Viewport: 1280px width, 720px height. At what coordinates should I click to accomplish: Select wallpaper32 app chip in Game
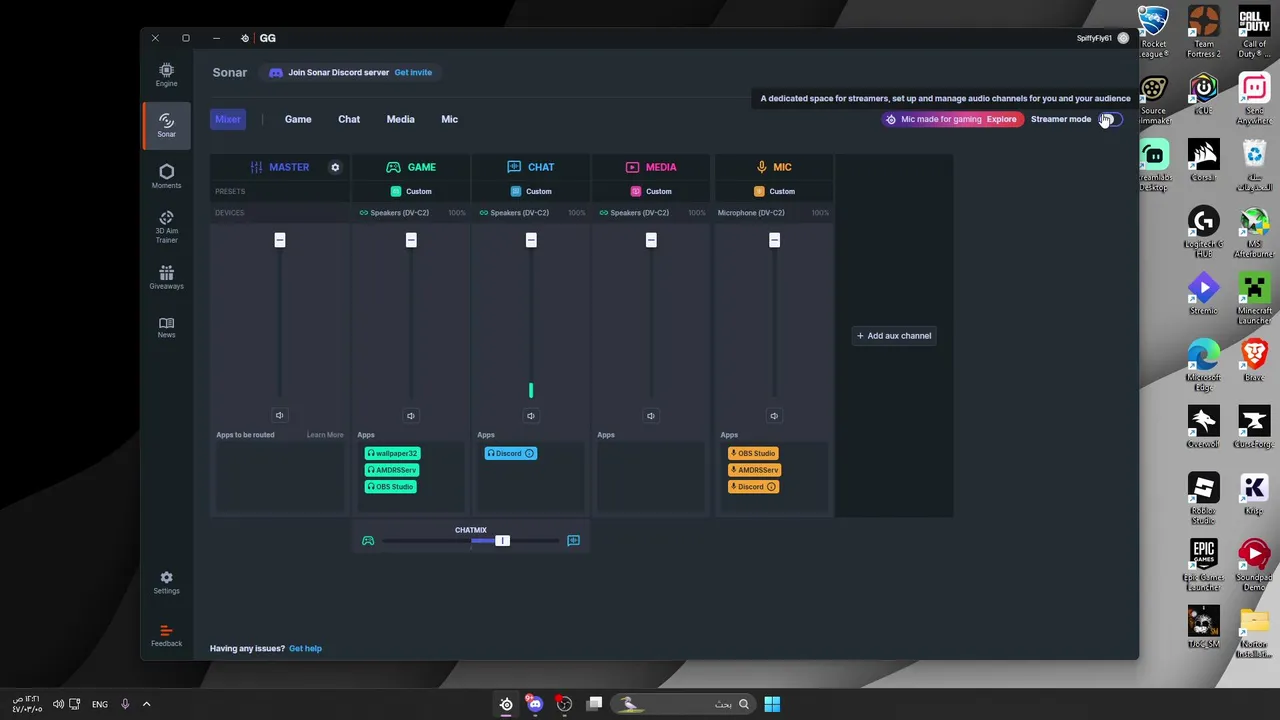392,454
